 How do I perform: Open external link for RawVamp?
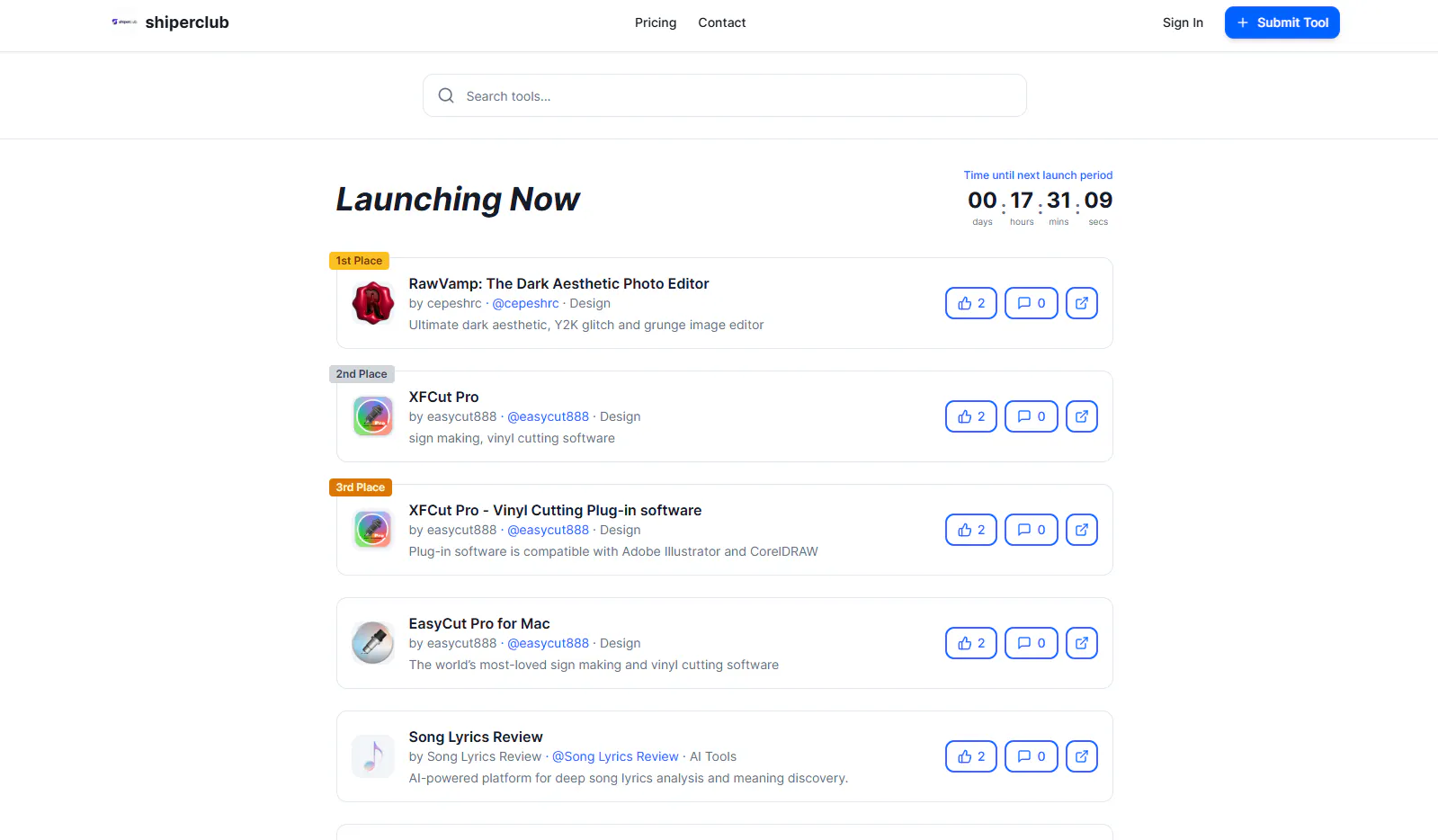coord(1081,303)
